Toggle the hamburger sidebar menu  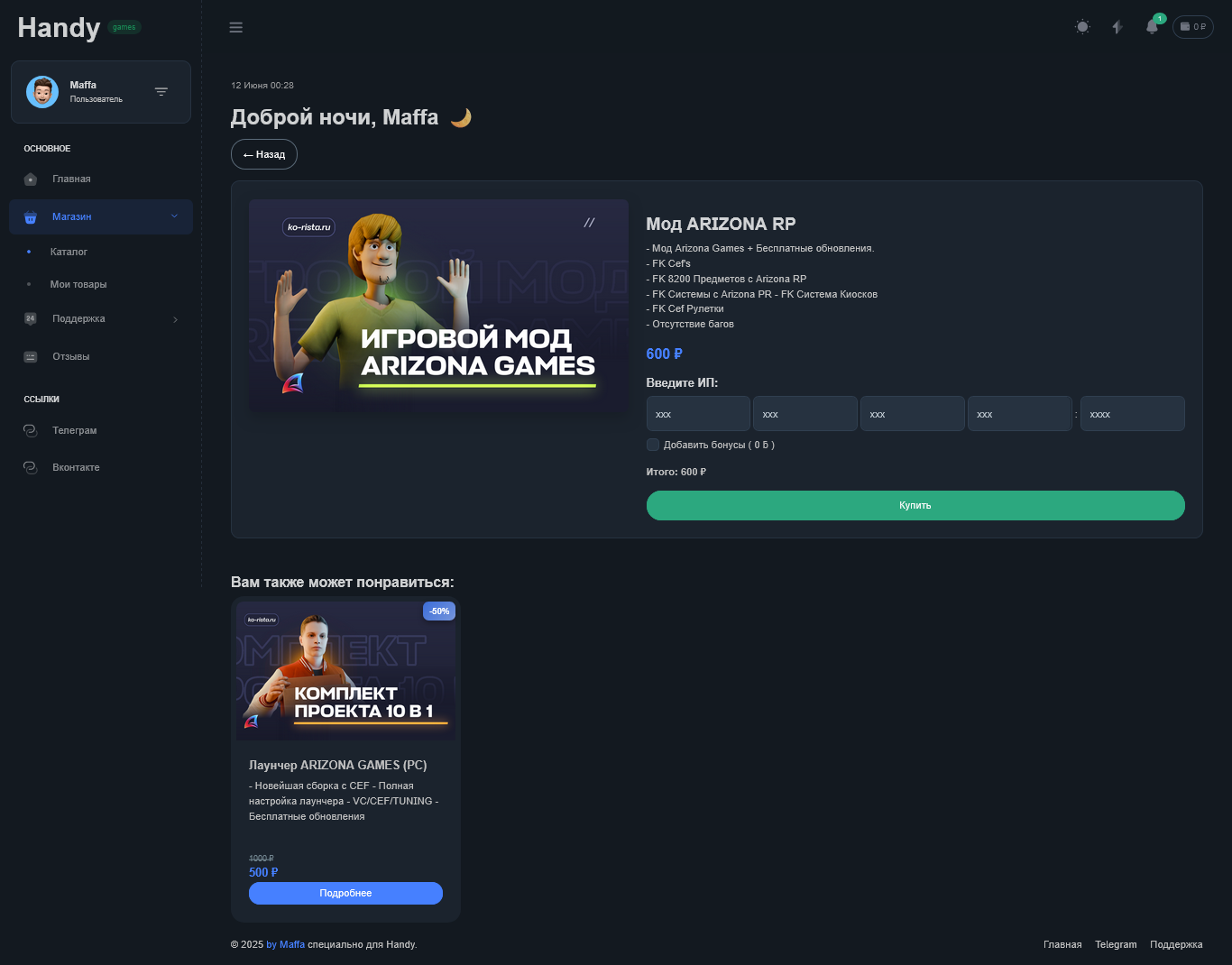tap(236, 27)
